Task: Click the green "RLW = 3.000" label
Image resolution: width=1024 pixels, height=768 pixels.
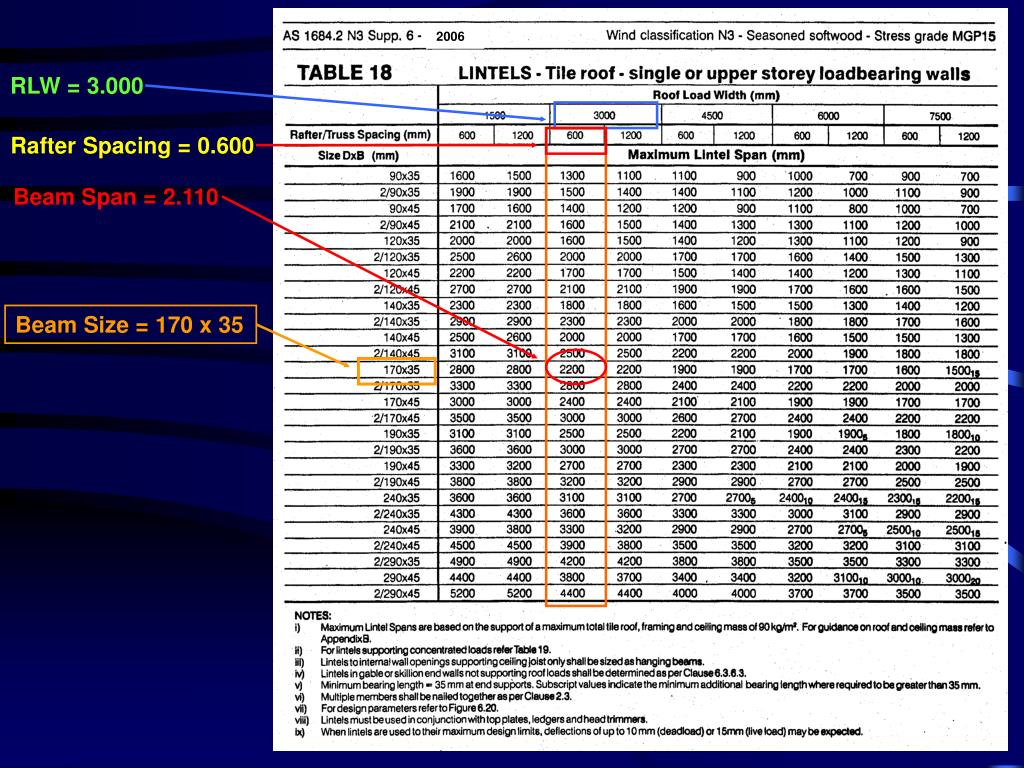Action: (77, 86)
